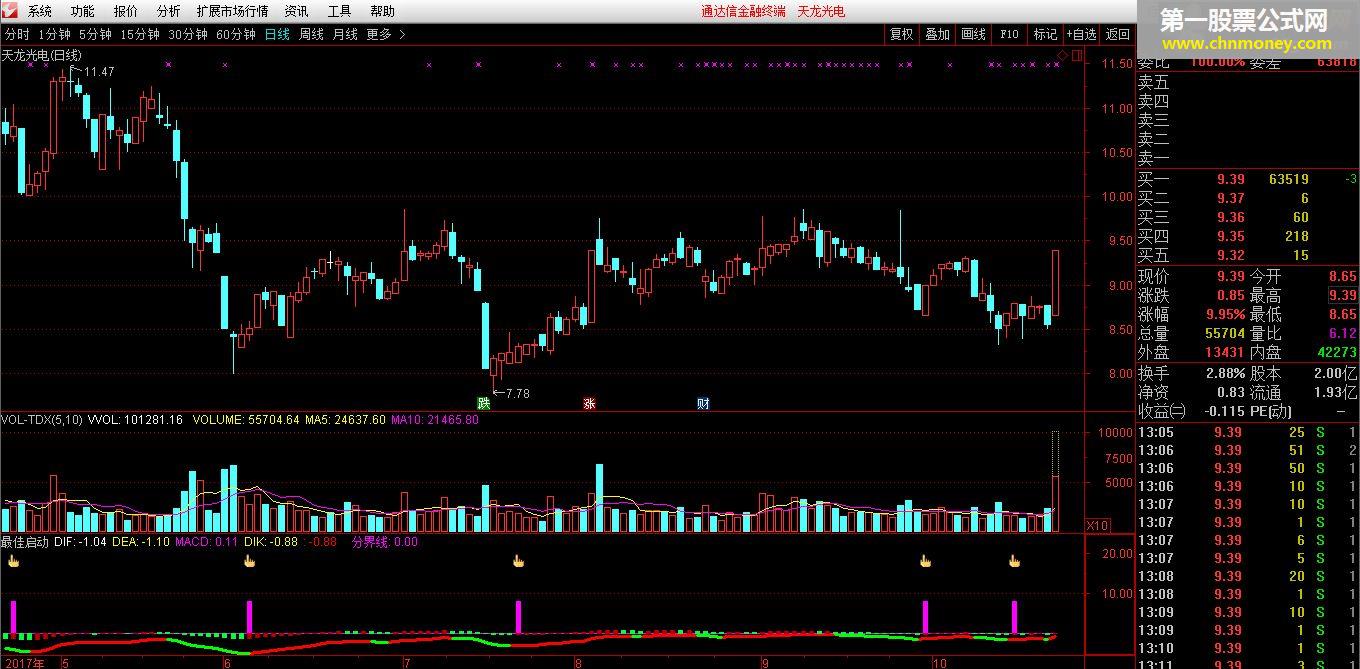Viewport: 1360px width, 669px height.
Task: Open the 功能 menu
Action: (83, 11)
